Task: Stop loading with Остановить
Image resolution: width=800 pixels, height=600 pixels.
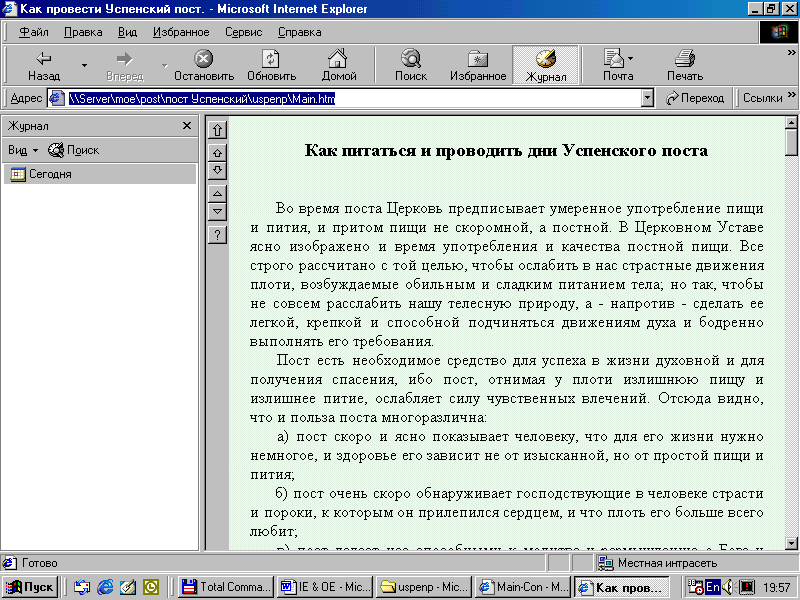Action: click(204, 65)
